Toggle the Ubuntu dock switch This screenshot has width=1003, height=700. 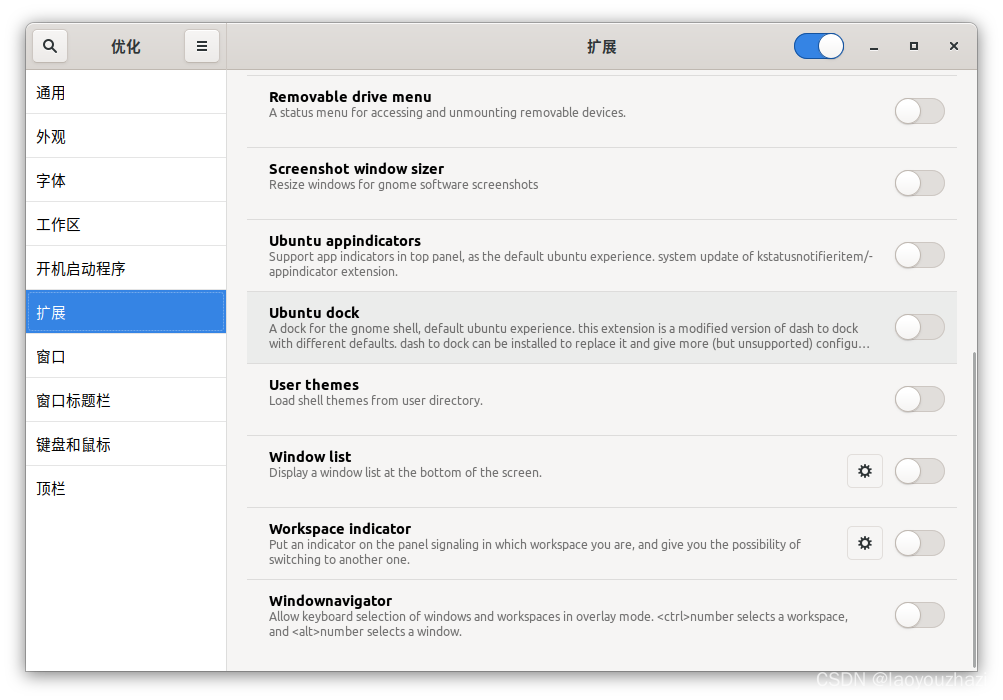coord(920,327)
